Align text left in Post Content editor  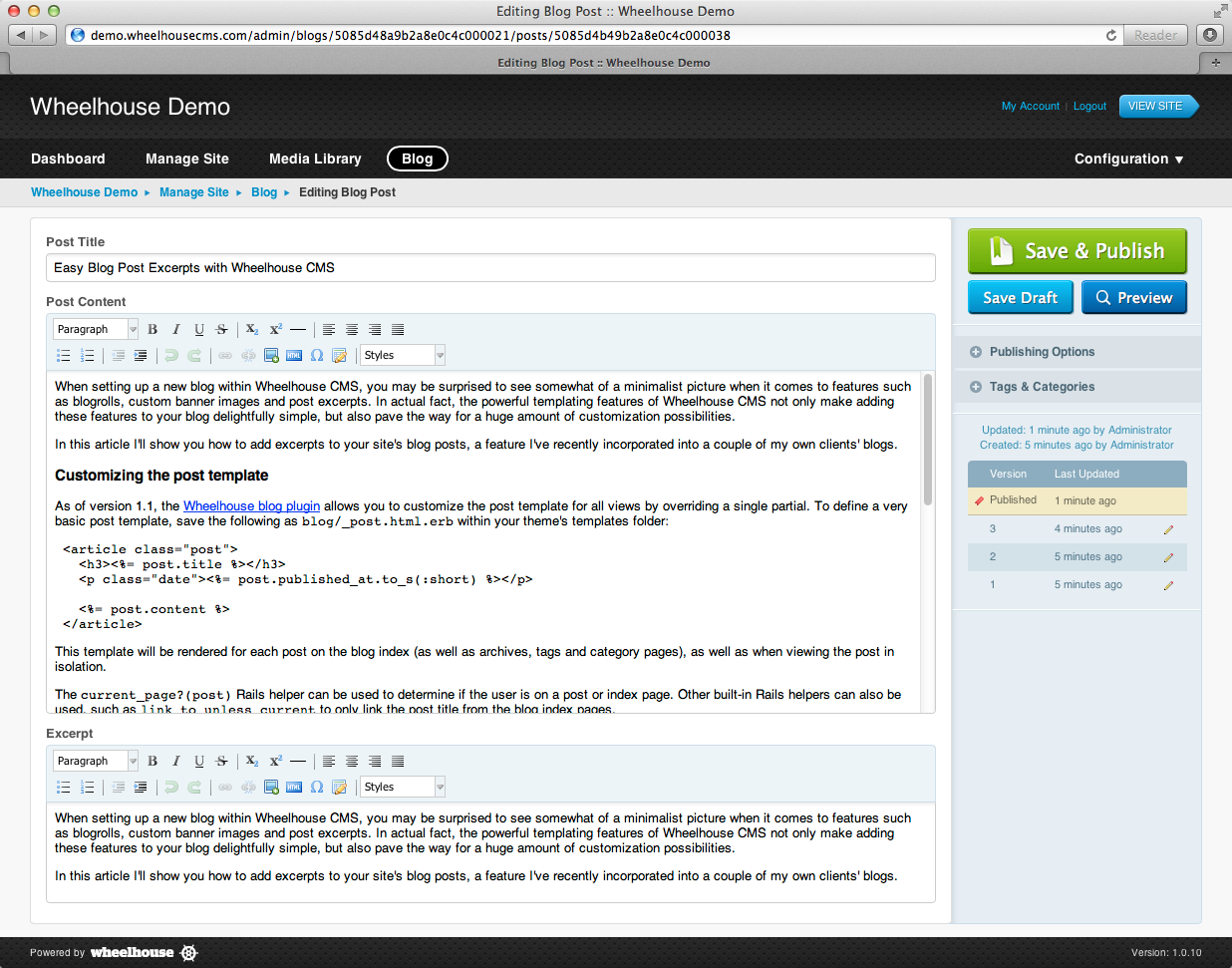pos(329,329)
